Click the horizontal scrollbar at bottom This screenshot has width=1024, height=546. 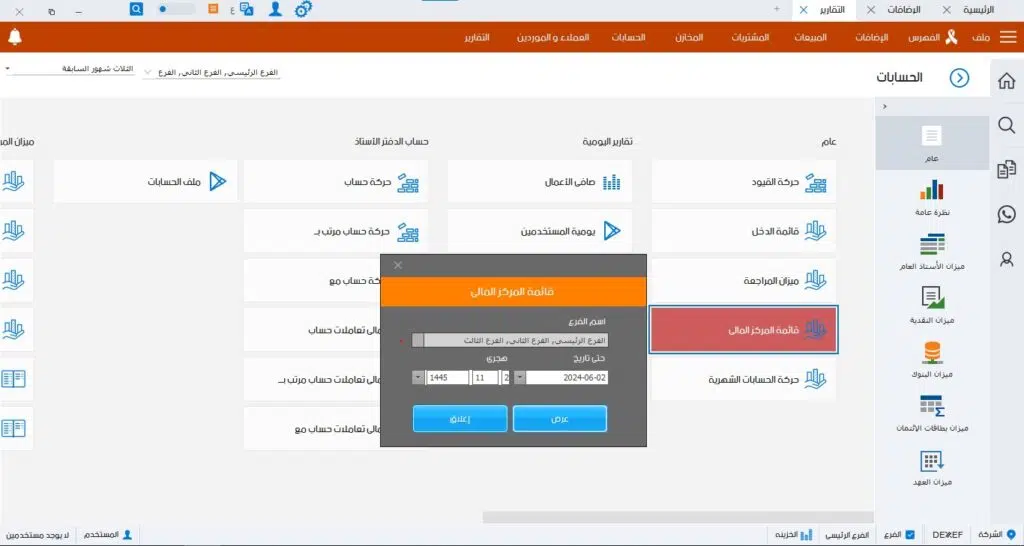(x=678, y=517)
